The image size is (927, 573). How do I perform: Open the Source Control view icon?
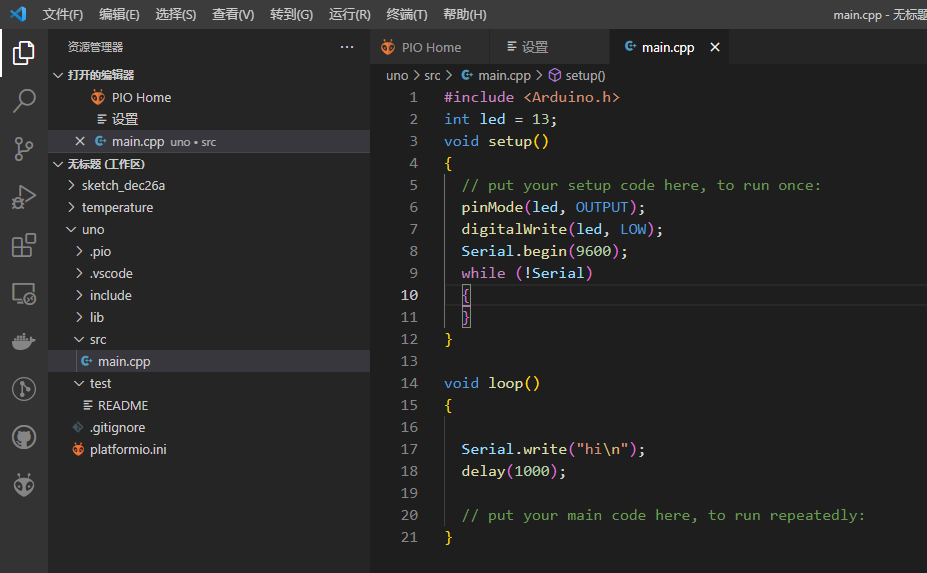coord(24,149)
